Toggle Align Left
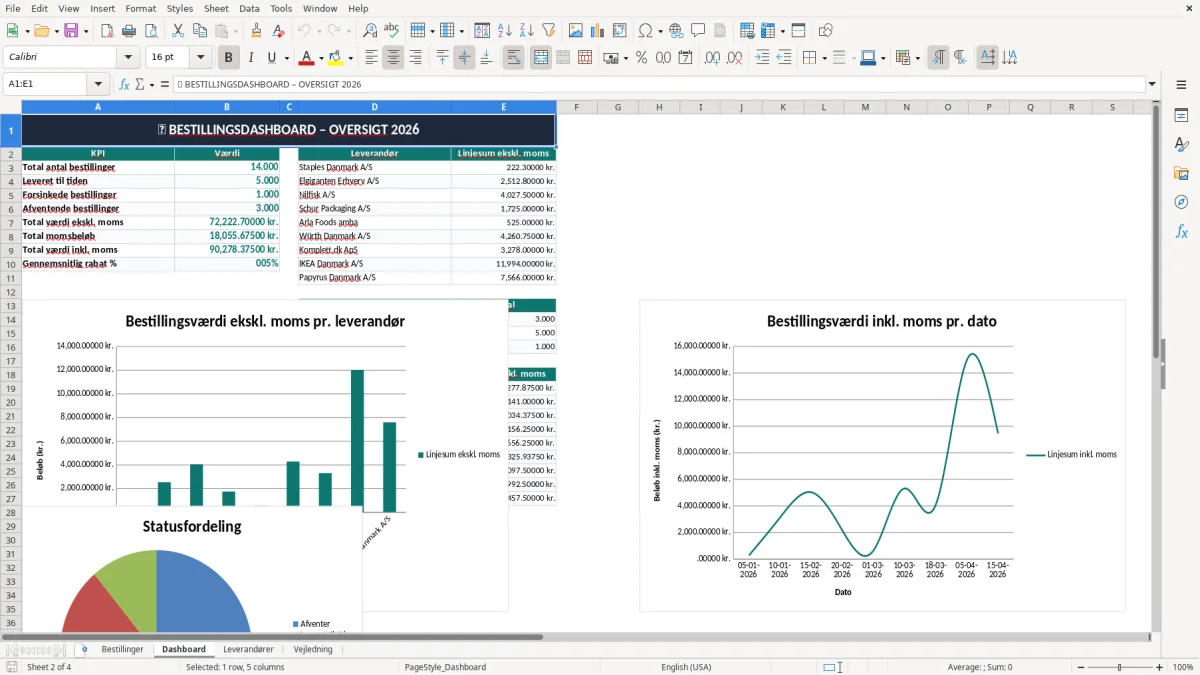The image size is (1200, 675). [371, 58]
